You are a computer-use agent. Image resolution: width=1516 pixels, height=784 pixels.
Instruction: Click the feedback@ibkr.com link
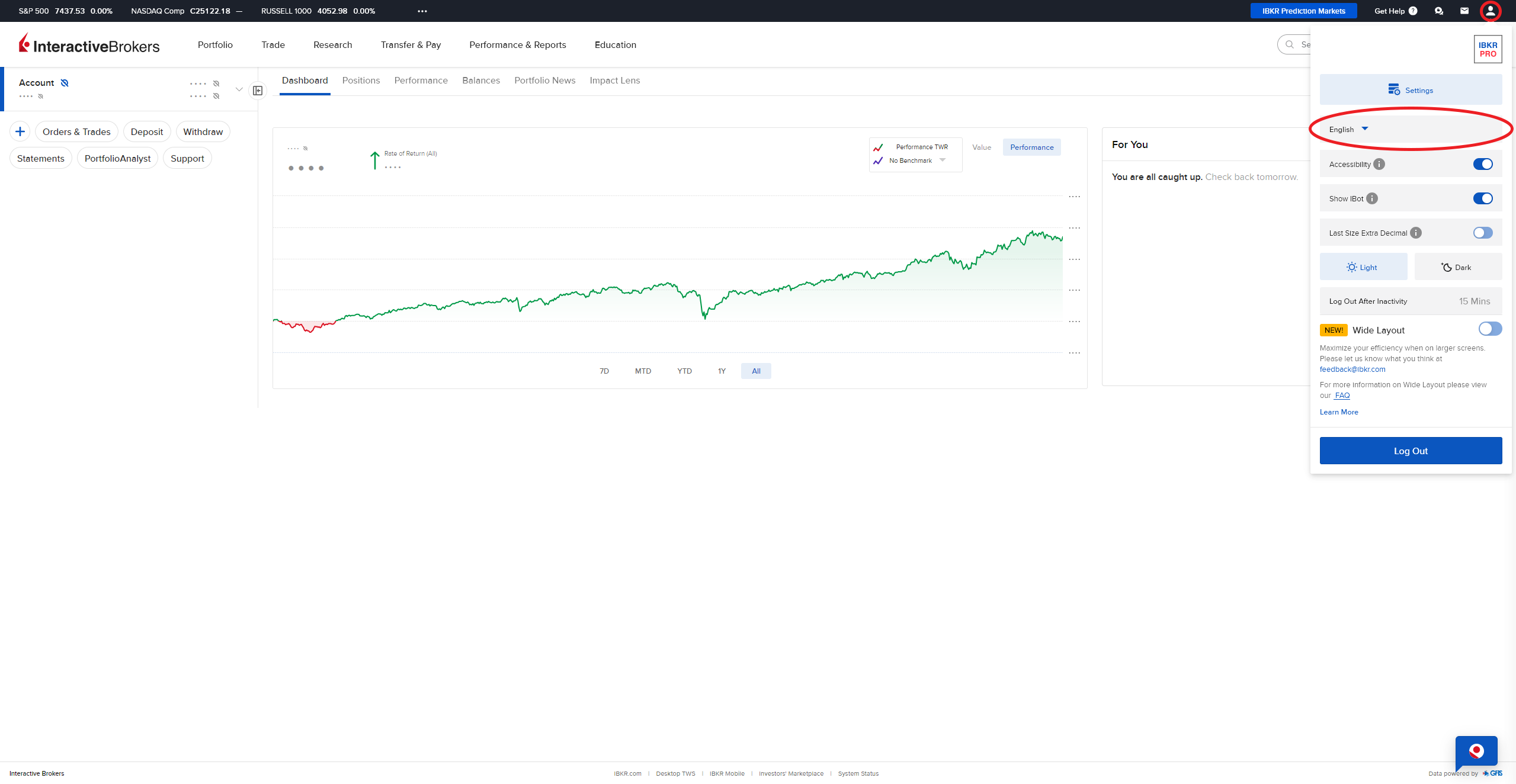1352,369
